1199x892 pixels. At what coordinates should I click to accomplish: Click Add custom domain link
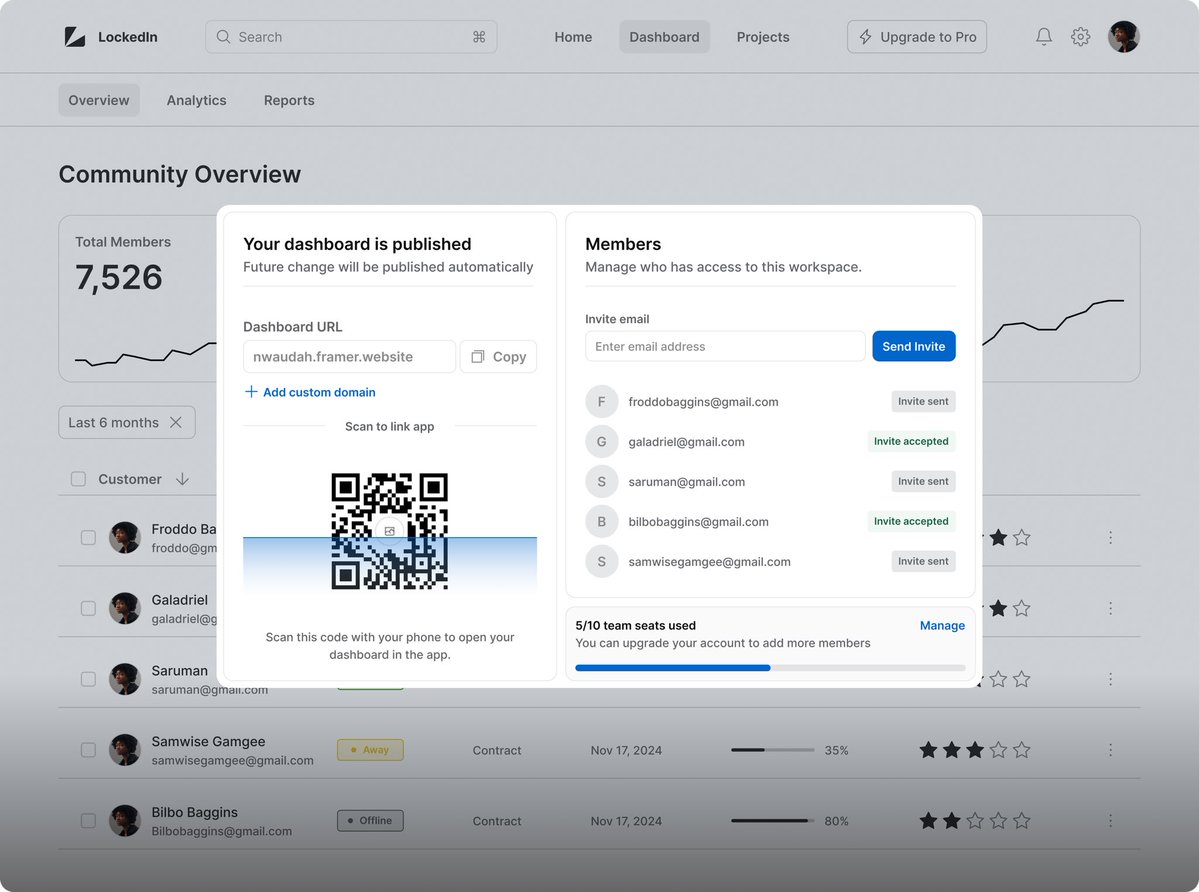click(x=310, y=392)
